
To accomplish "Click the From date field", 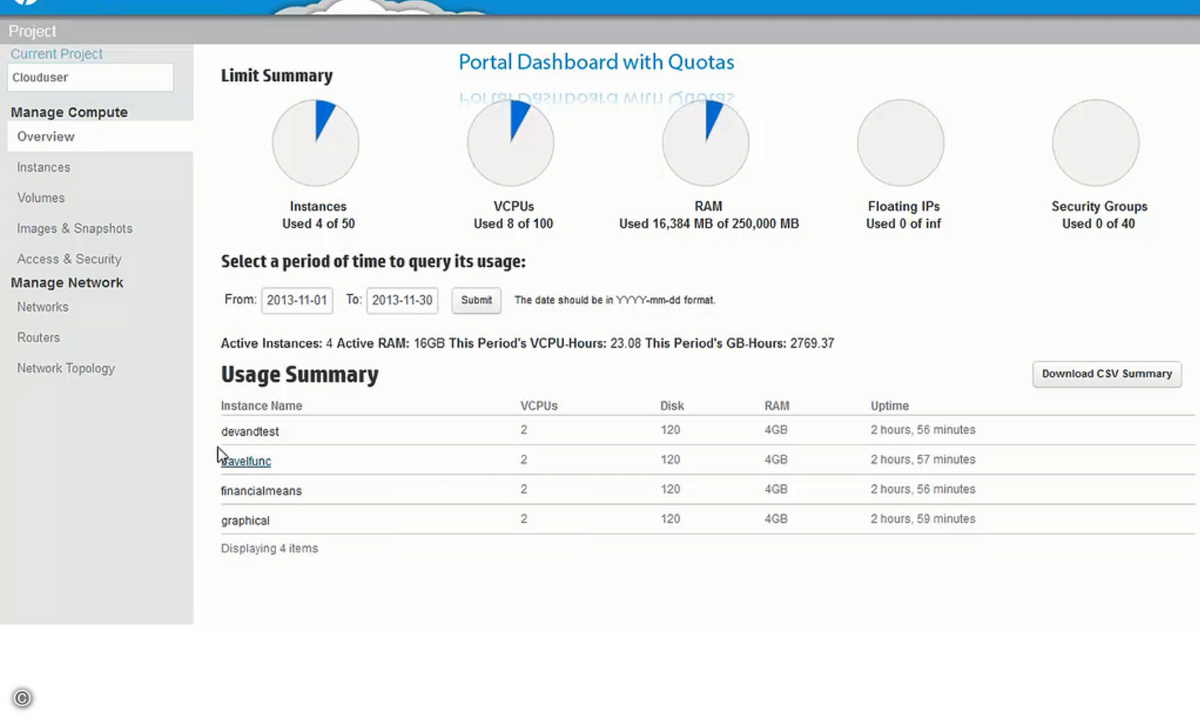I will (x=297, y=300).
